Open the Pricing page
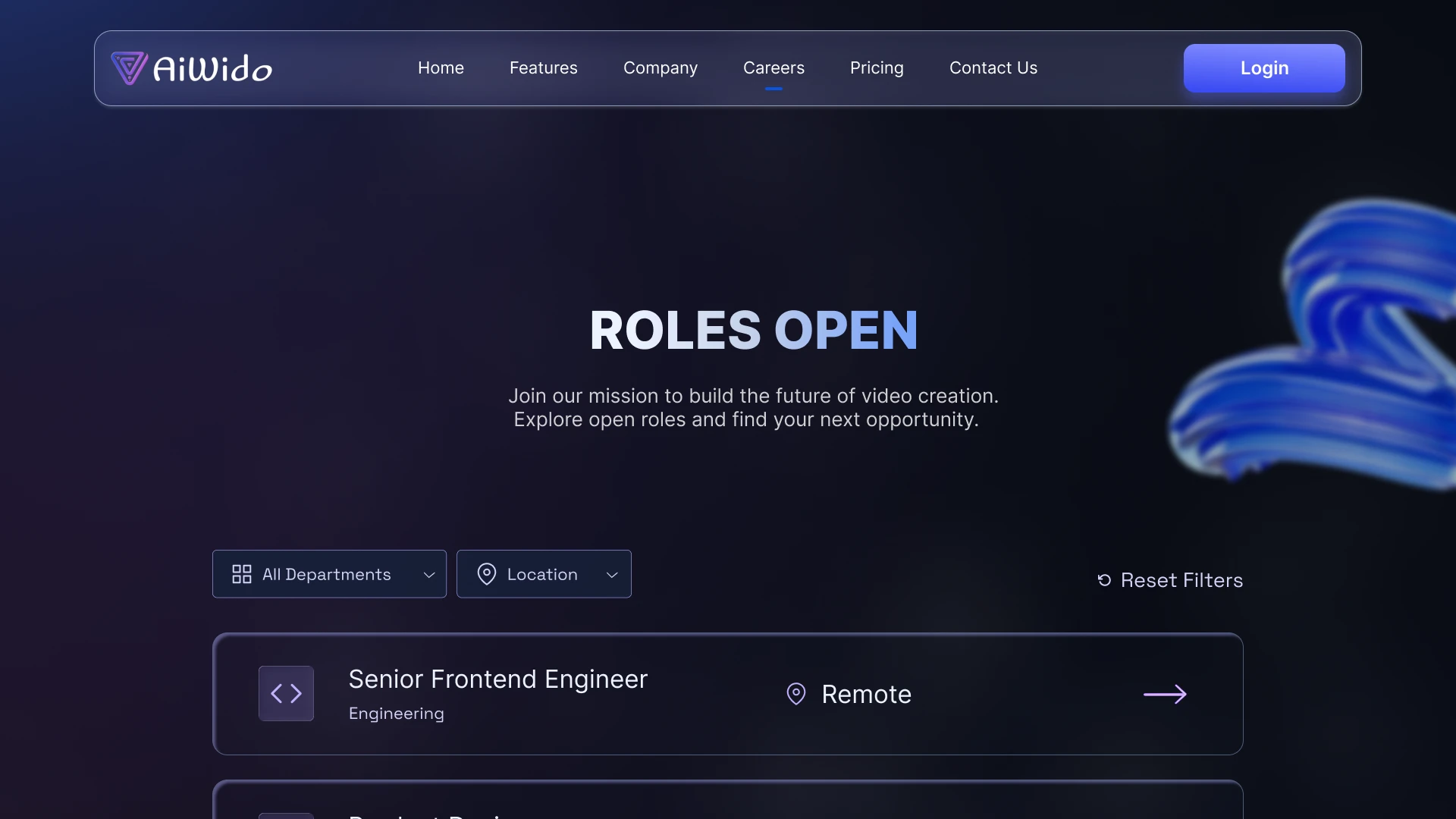Viewport: 1456px width, 819px height. tap(877, 68)
